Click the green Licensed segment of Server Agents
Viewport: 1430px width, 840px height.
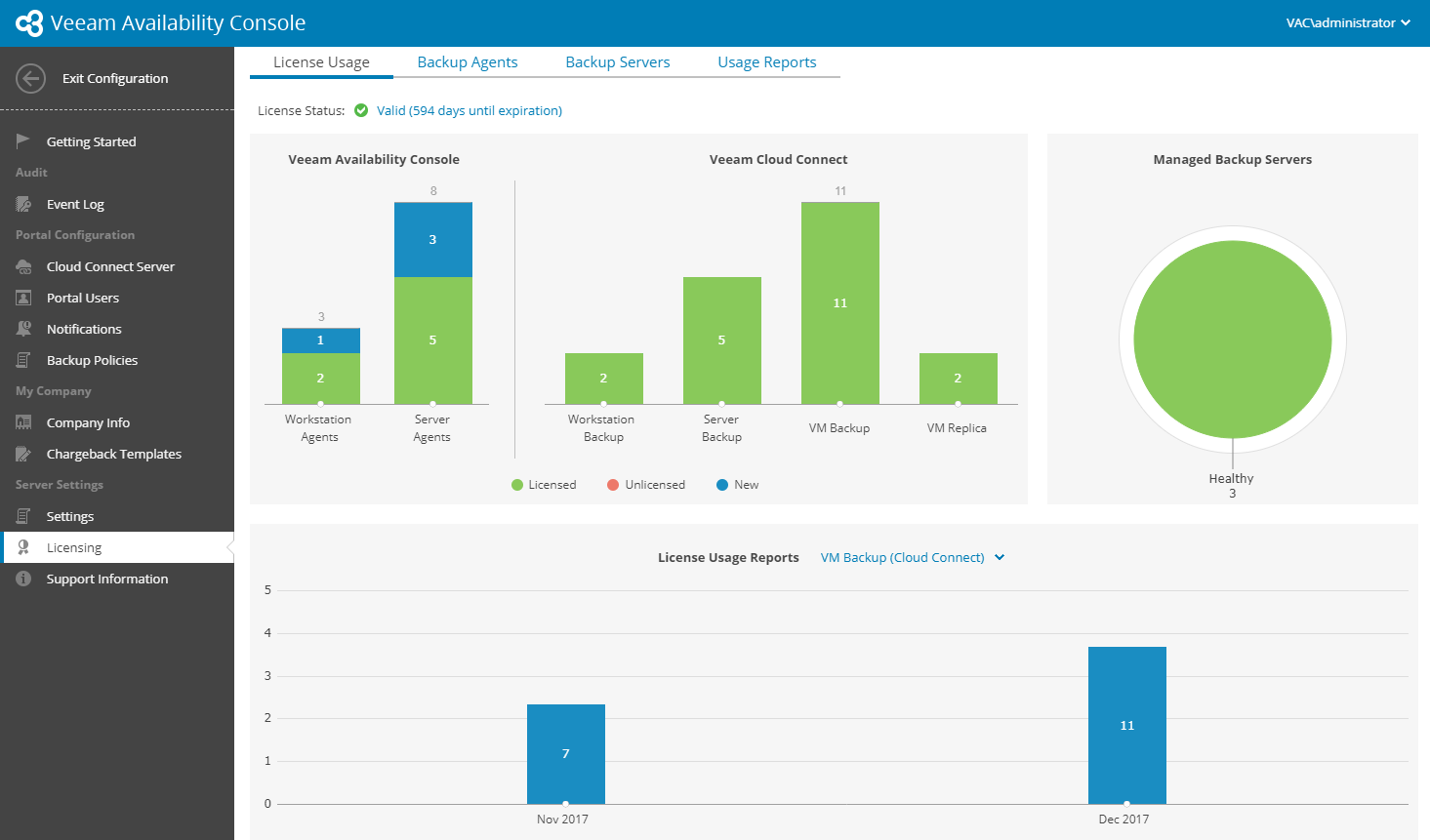tap(433, 340)
